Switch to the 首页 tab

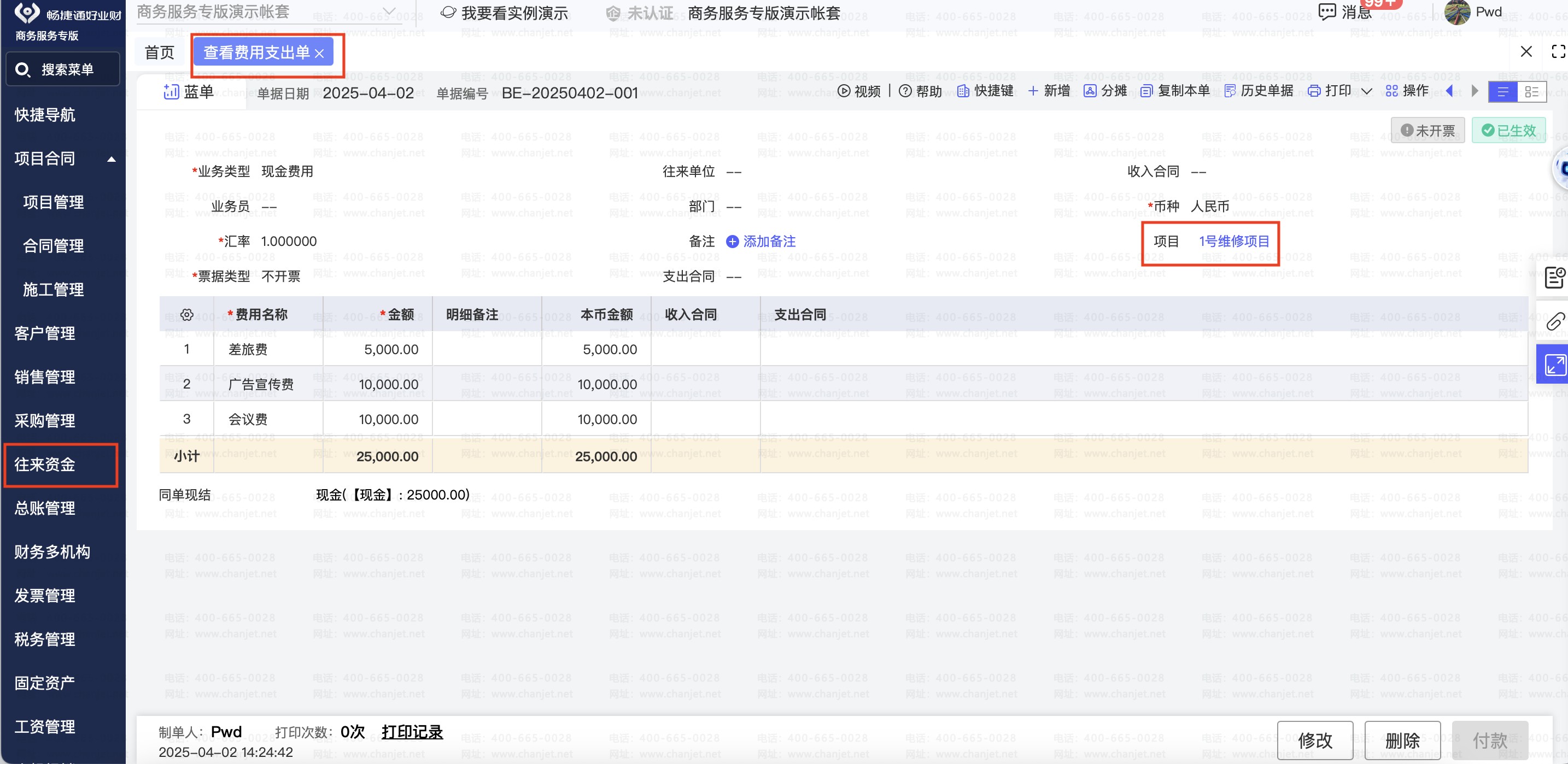160,53
